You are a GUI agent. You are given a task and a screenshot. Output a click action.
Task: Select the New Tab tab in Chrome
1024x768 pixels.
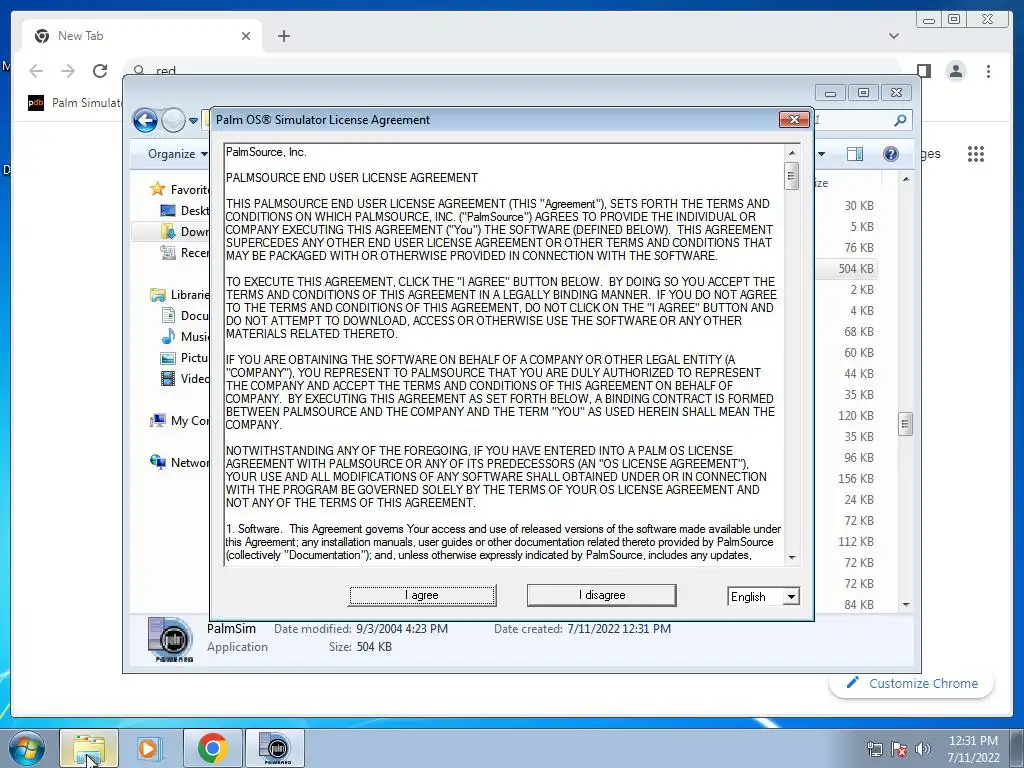click(142, 36)
